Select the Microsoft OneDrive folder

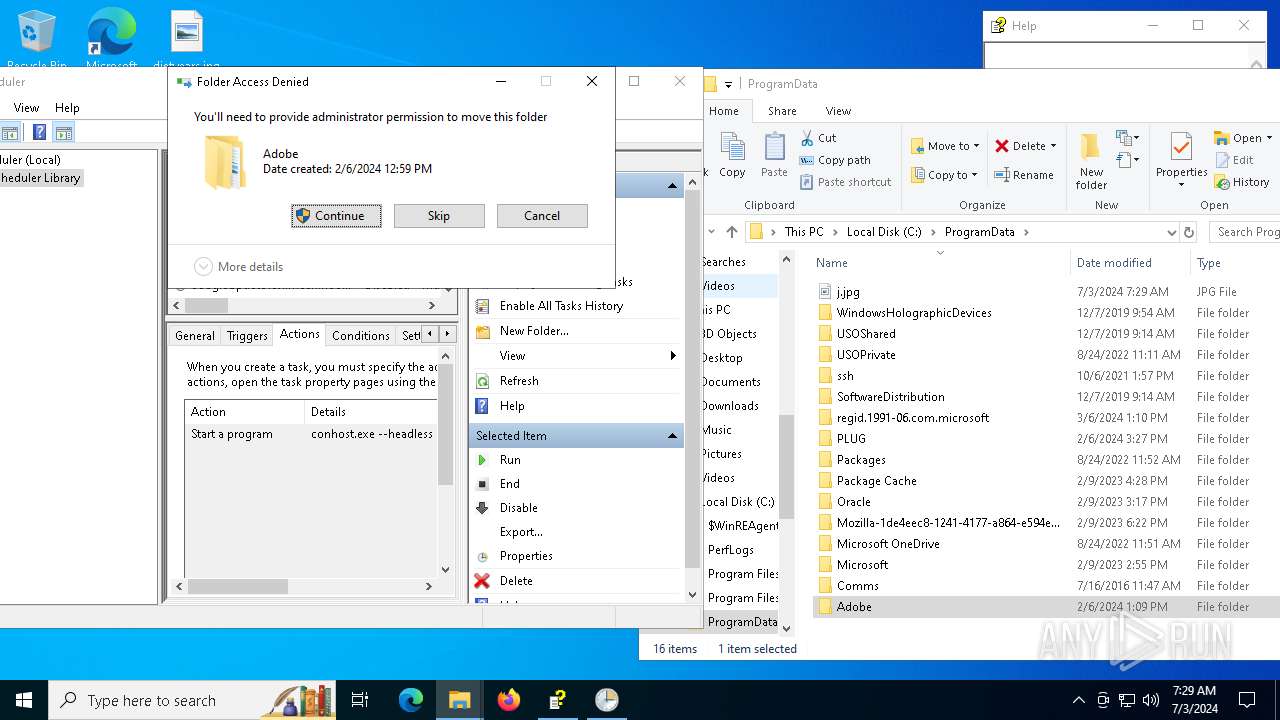pos(888,544)
